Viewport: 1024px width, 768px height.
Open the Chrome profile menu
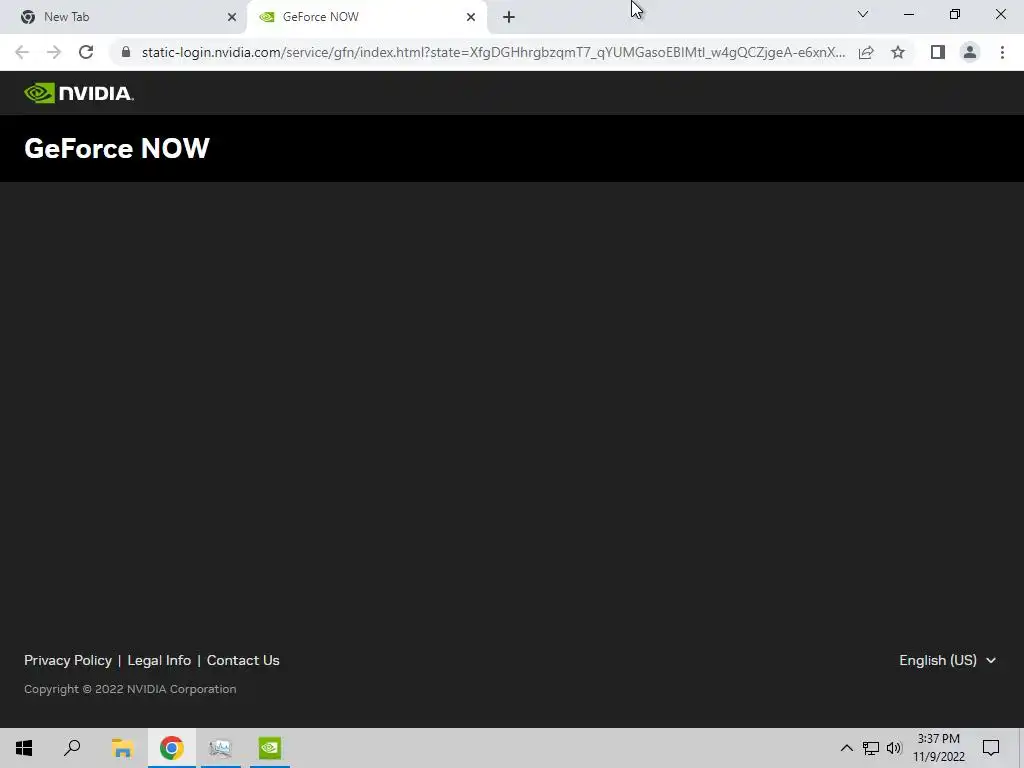pos(970,52)
